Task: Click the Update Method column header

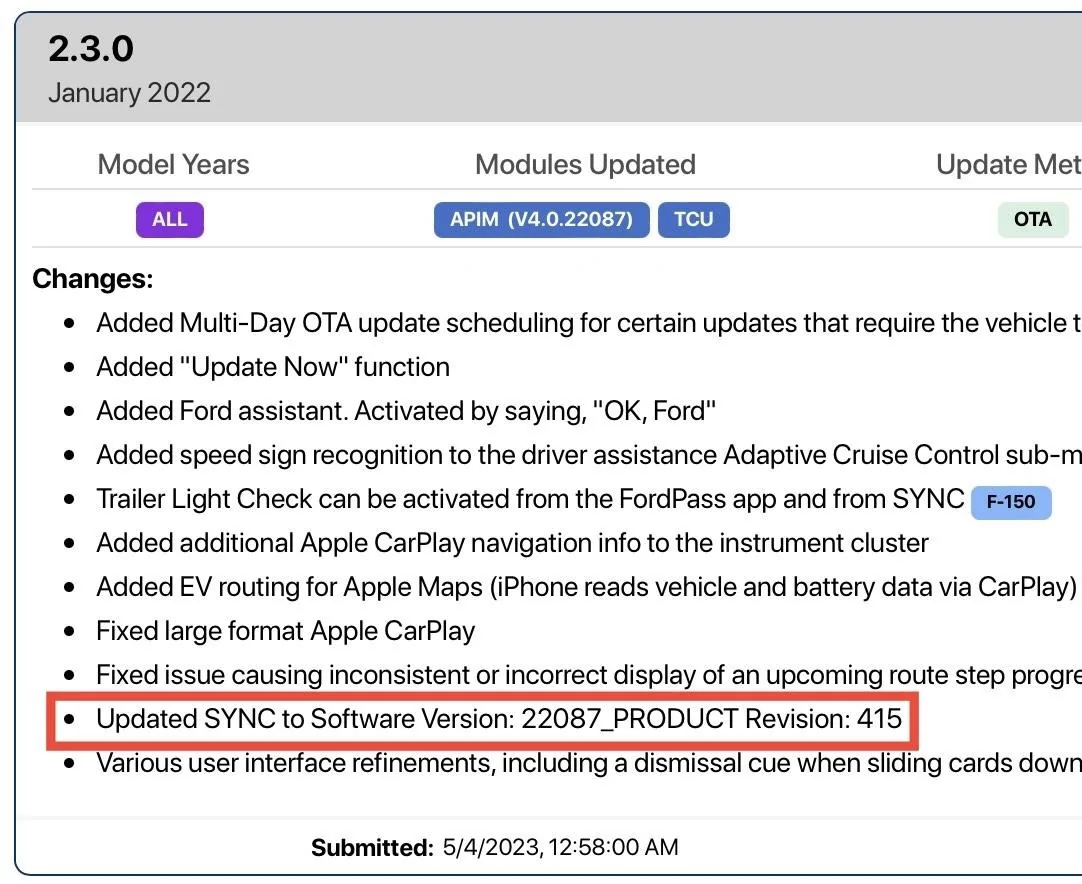Action: 1008,165
